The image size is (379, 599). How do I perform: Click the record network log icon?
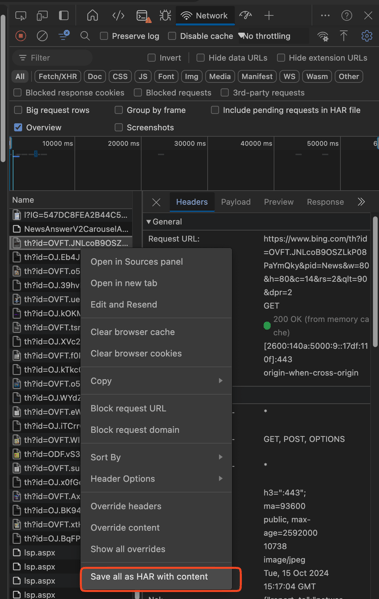click(21, 36)
